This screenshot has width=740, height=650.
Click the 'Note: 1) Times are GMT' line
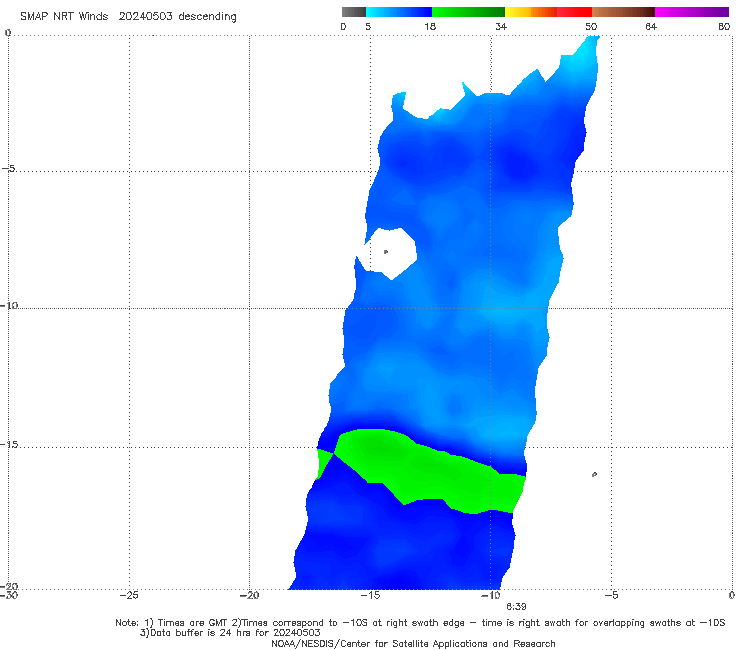(x=420, y=623)
